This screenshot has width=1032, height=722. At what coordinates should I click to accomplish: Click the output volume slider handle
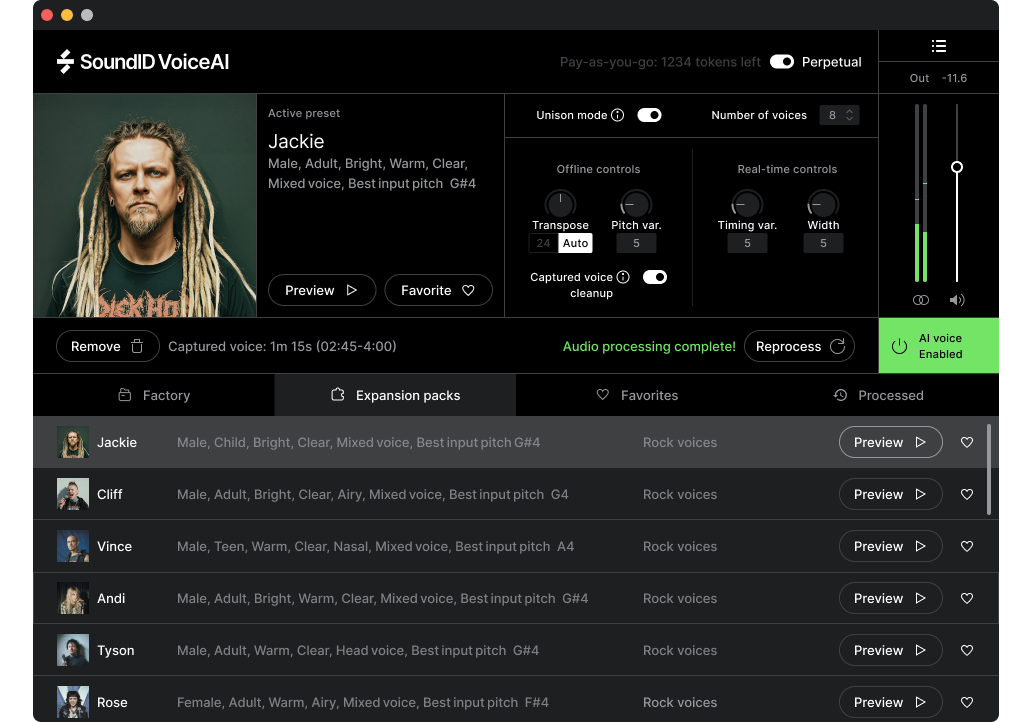click(x=957, y=167)
